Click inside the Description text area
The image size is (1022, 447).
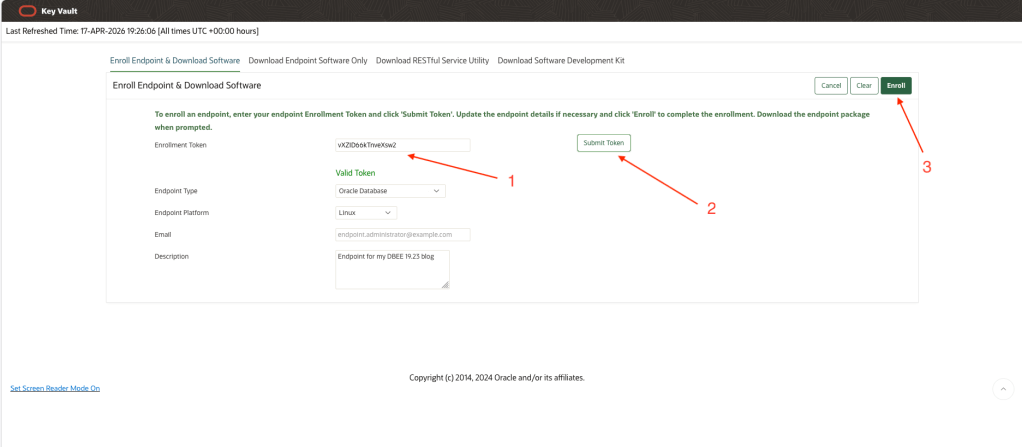pyautogui.click(x=392, y=269)
